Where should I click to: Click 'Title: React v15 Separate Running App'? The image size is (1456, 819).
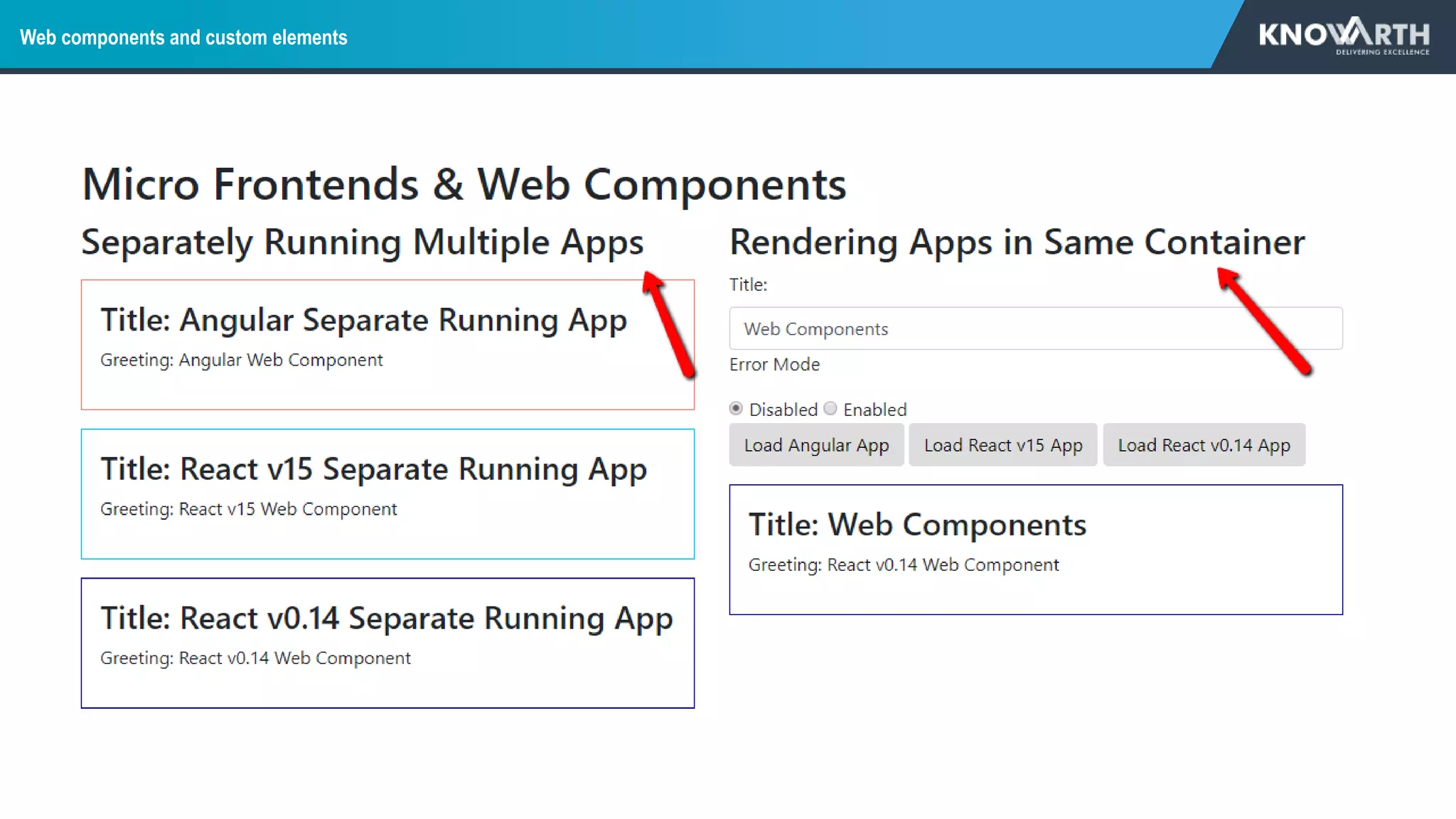point(374,469)
